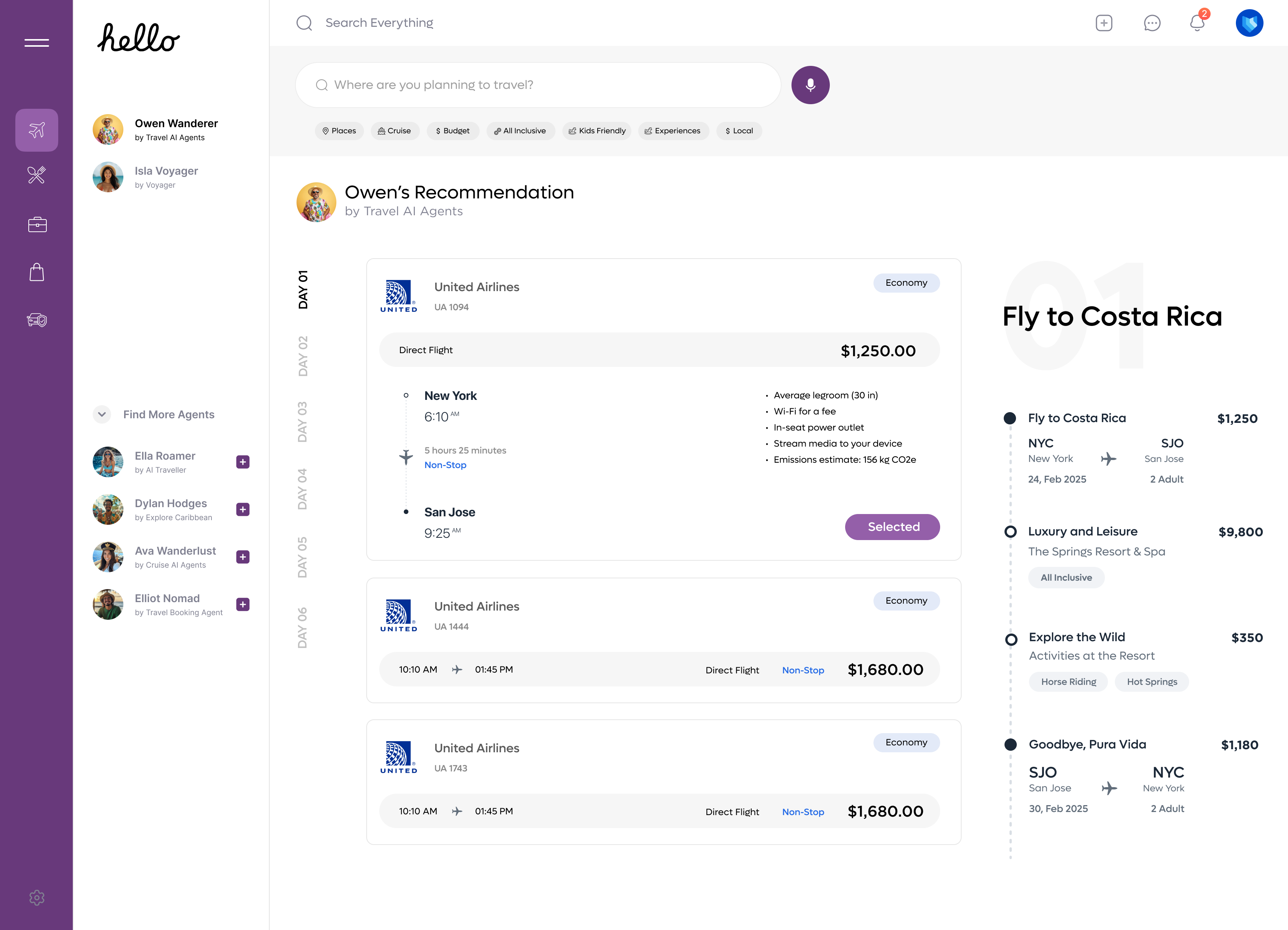Image resolution: width=1288 pixels, height=930 pixels.
Task: Open the briefcase sidebar icon
Action: click(37, 224)
